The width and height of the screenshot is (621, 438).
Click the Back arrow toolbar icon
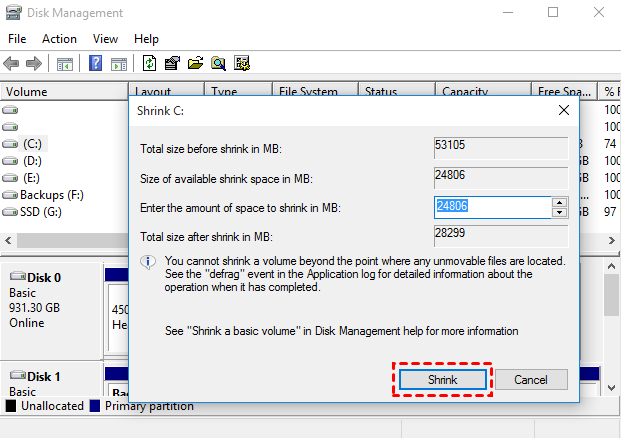click(x=12, y=64)
